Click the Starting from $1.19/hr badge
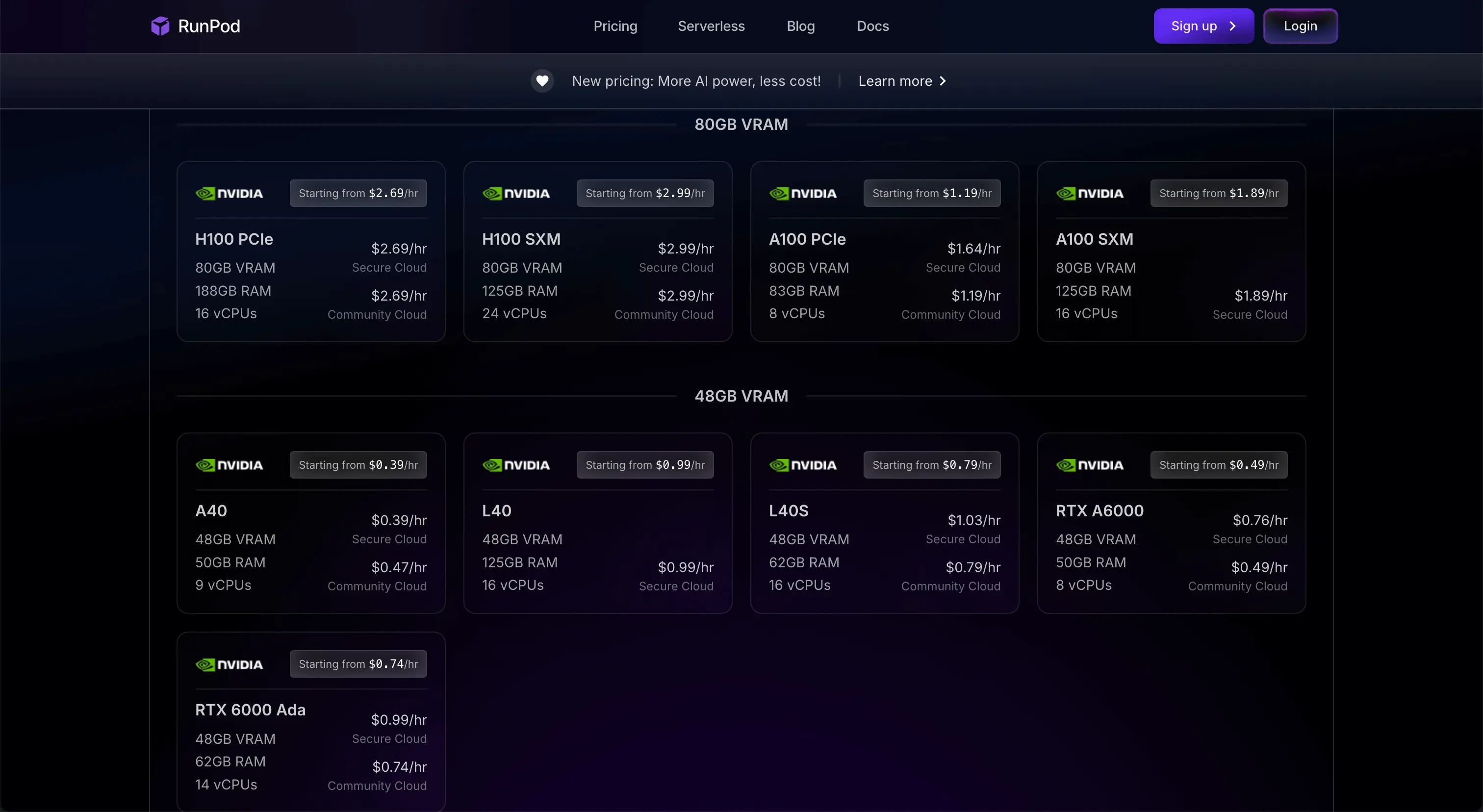The height and width of the screenshot is (812, 1483). pos(931,193)
